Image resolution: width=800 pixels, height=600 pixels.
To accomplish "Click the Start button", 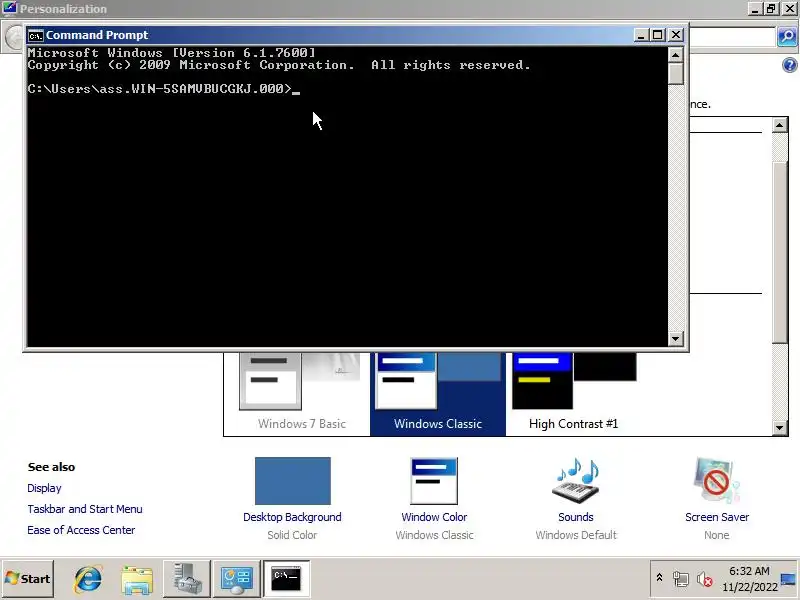I will click(28, 579).
